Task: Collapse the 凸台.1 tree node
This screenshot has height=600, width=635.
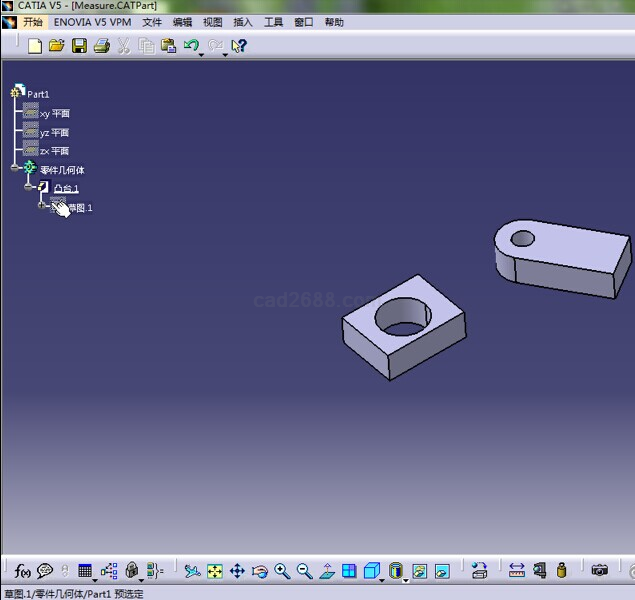Action: pyautogui.click(x=29, y=188)
